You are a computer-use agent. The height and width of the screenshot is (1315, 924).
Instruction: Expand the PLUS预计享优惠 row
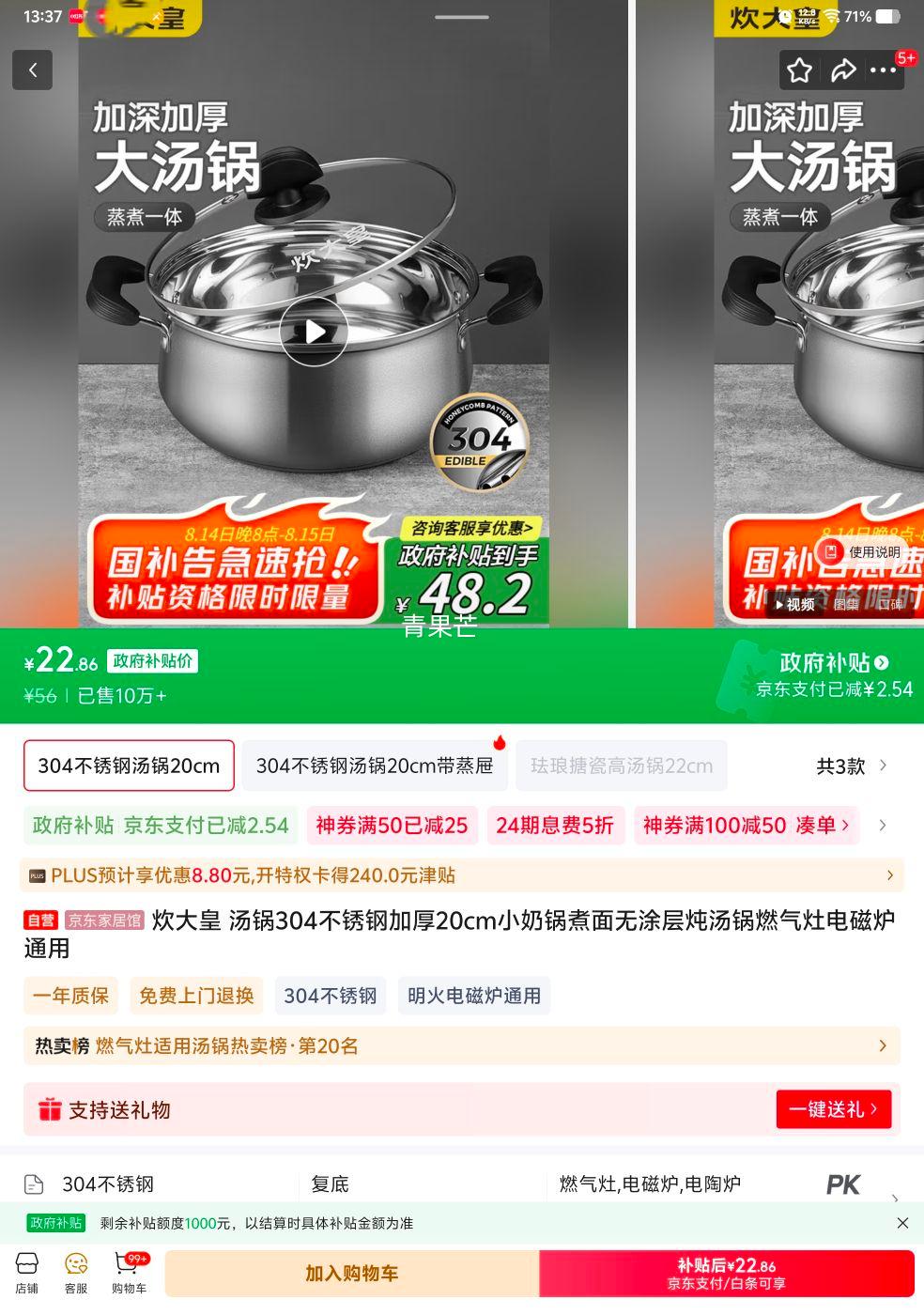(462, 875)
